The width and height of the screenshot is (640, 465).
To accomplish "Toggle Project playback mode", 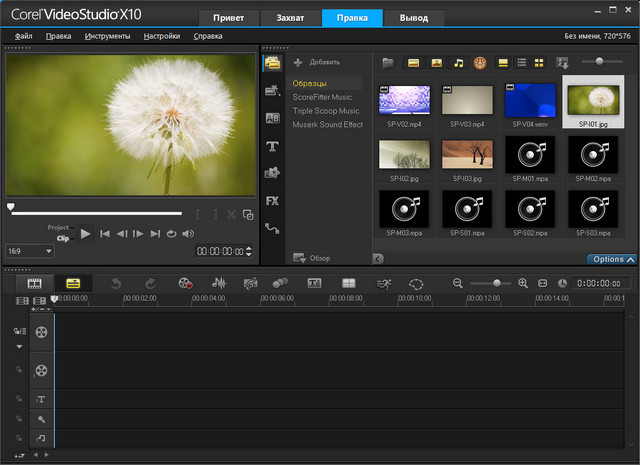I will point(58,228).
